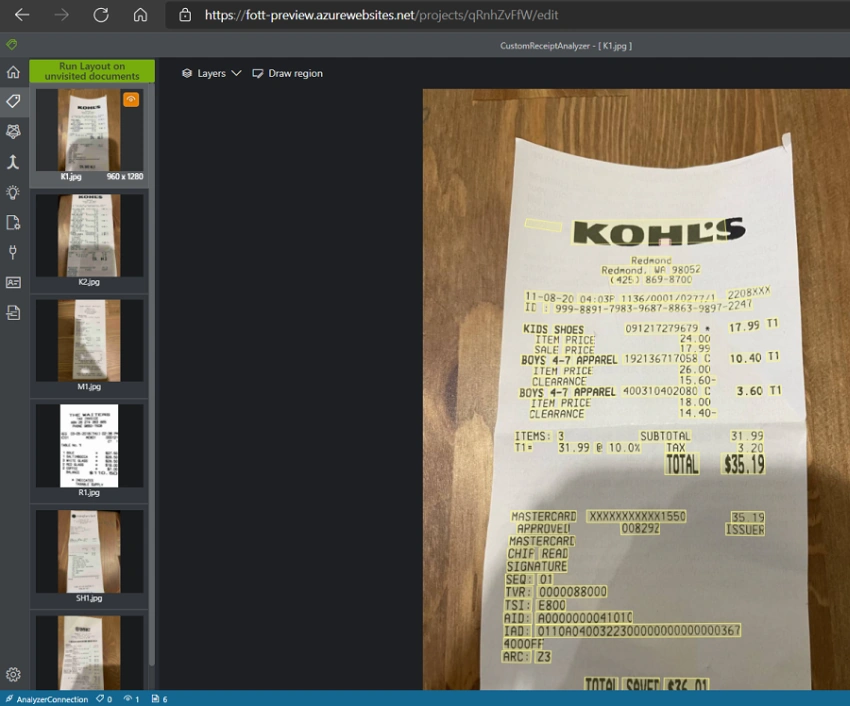Select the SH1.jpg thumbnail
Image resolution: width=850 pixels, height=706 pixels.
89,551
